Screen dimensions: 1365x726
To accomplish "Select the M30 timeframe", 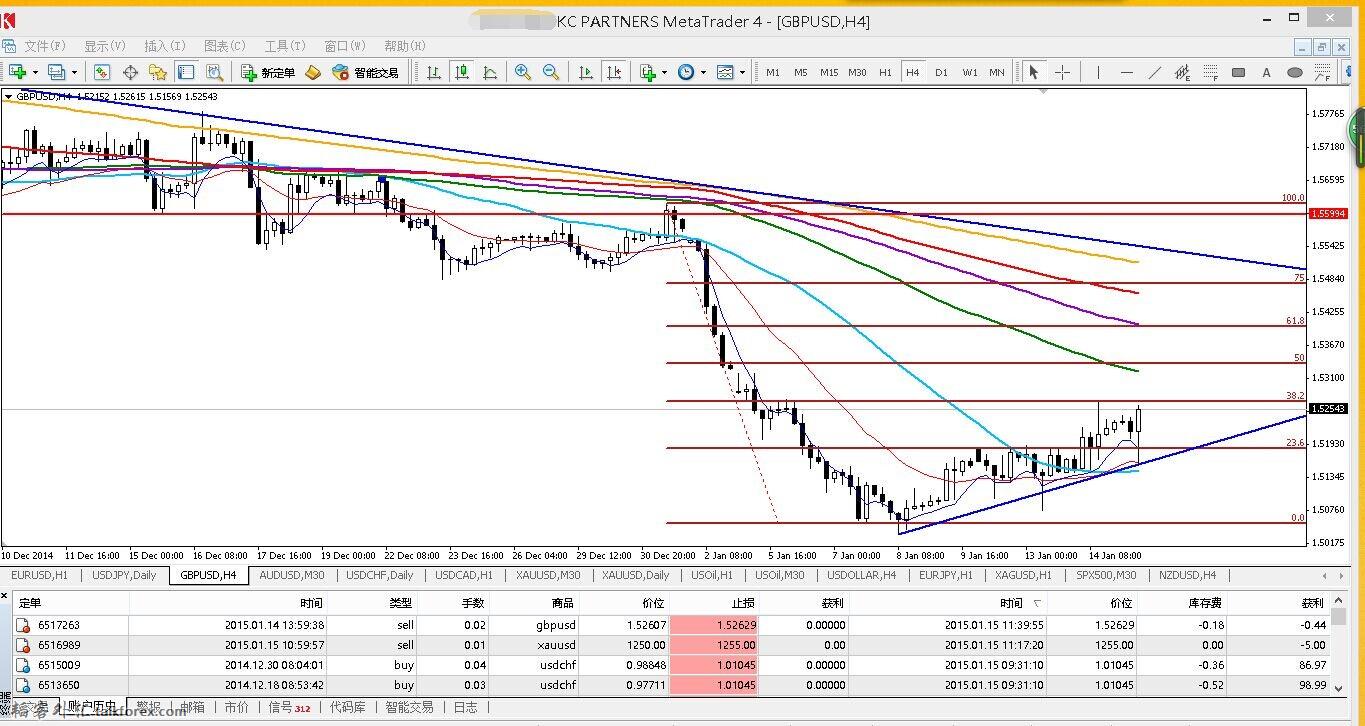I will 857,72.
